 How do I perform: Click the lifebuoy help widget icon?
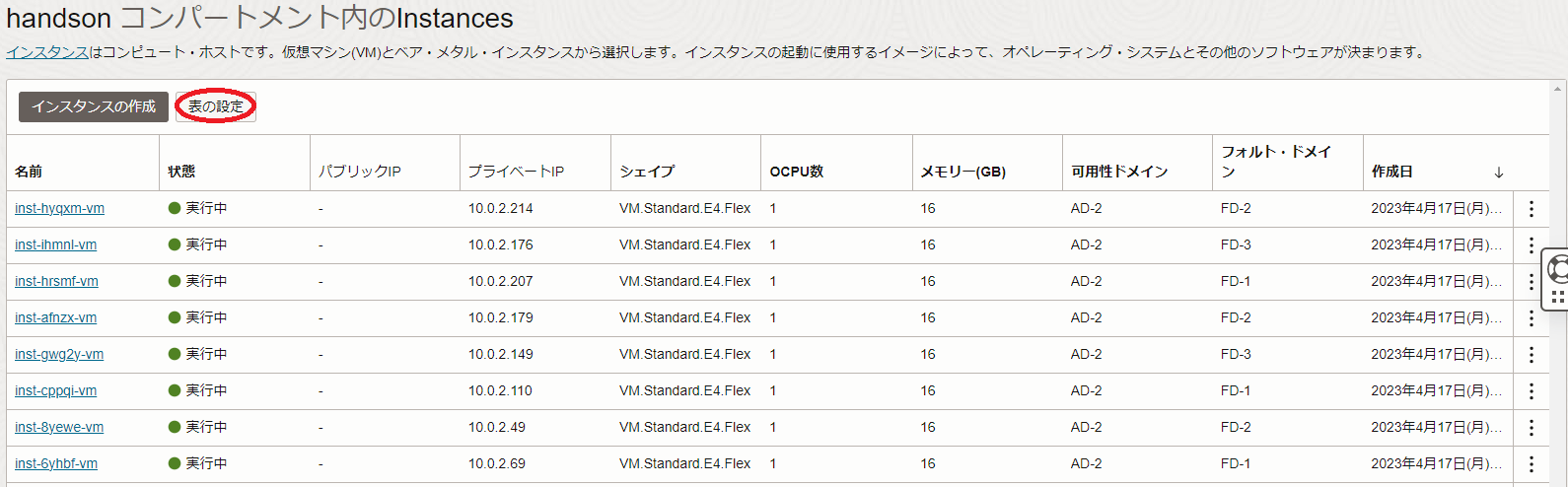coord(1558,268)
